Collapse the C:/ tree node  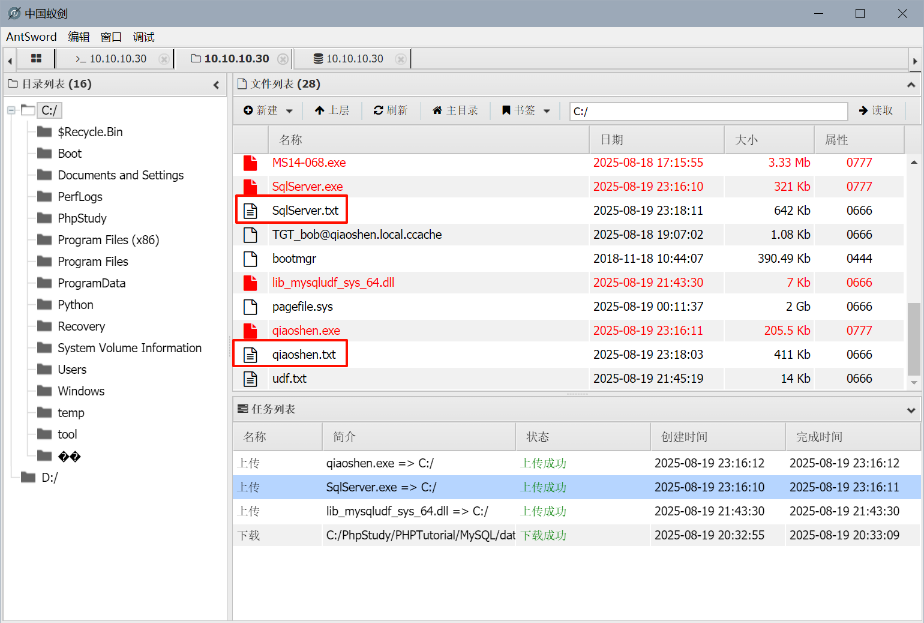pyautogui.click(x=11, y=110)
